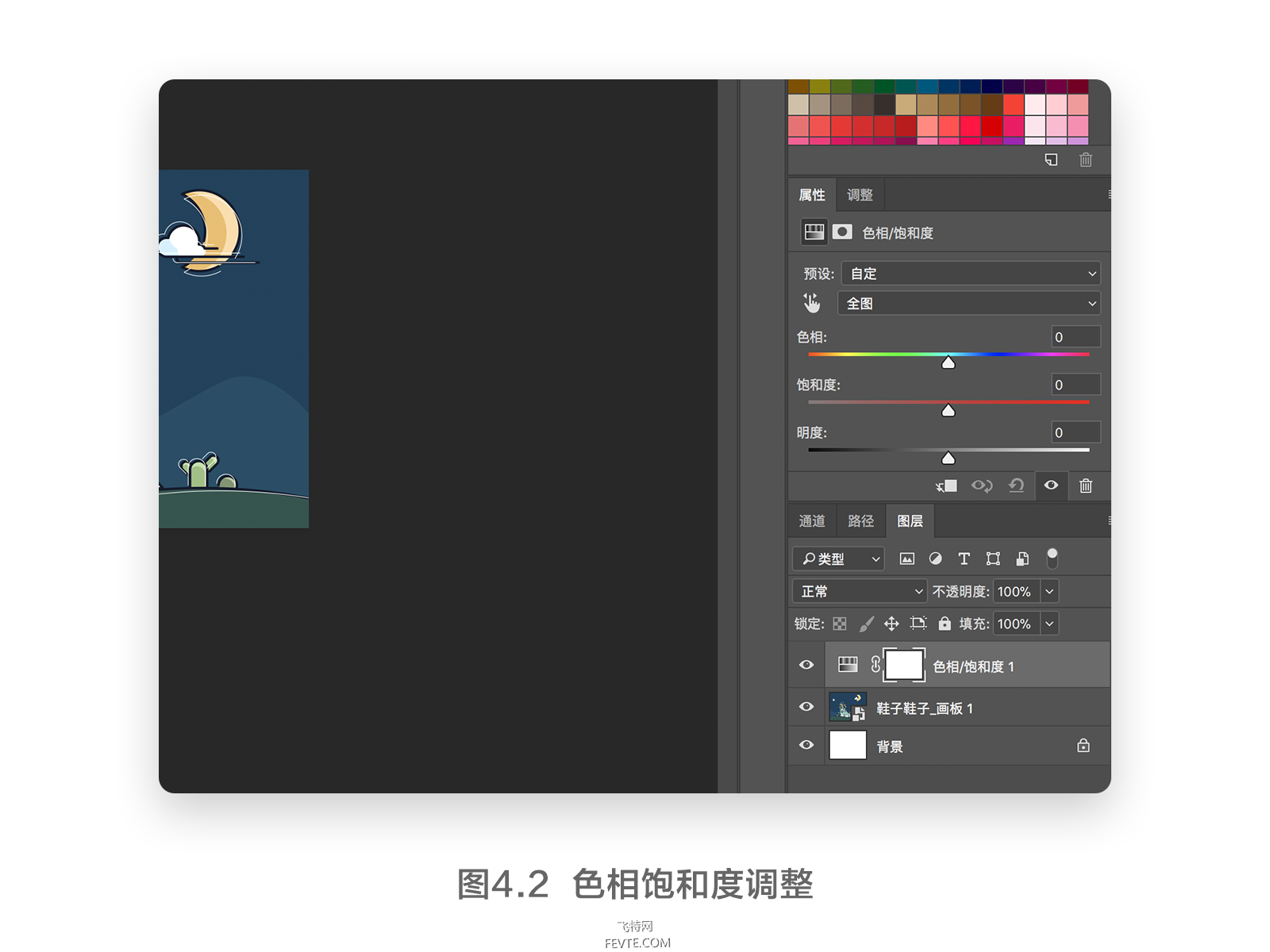The width and height of the screenshot is (1270, 952).
Task: Open the Layers panel flyout menu
Action: 1108,520
